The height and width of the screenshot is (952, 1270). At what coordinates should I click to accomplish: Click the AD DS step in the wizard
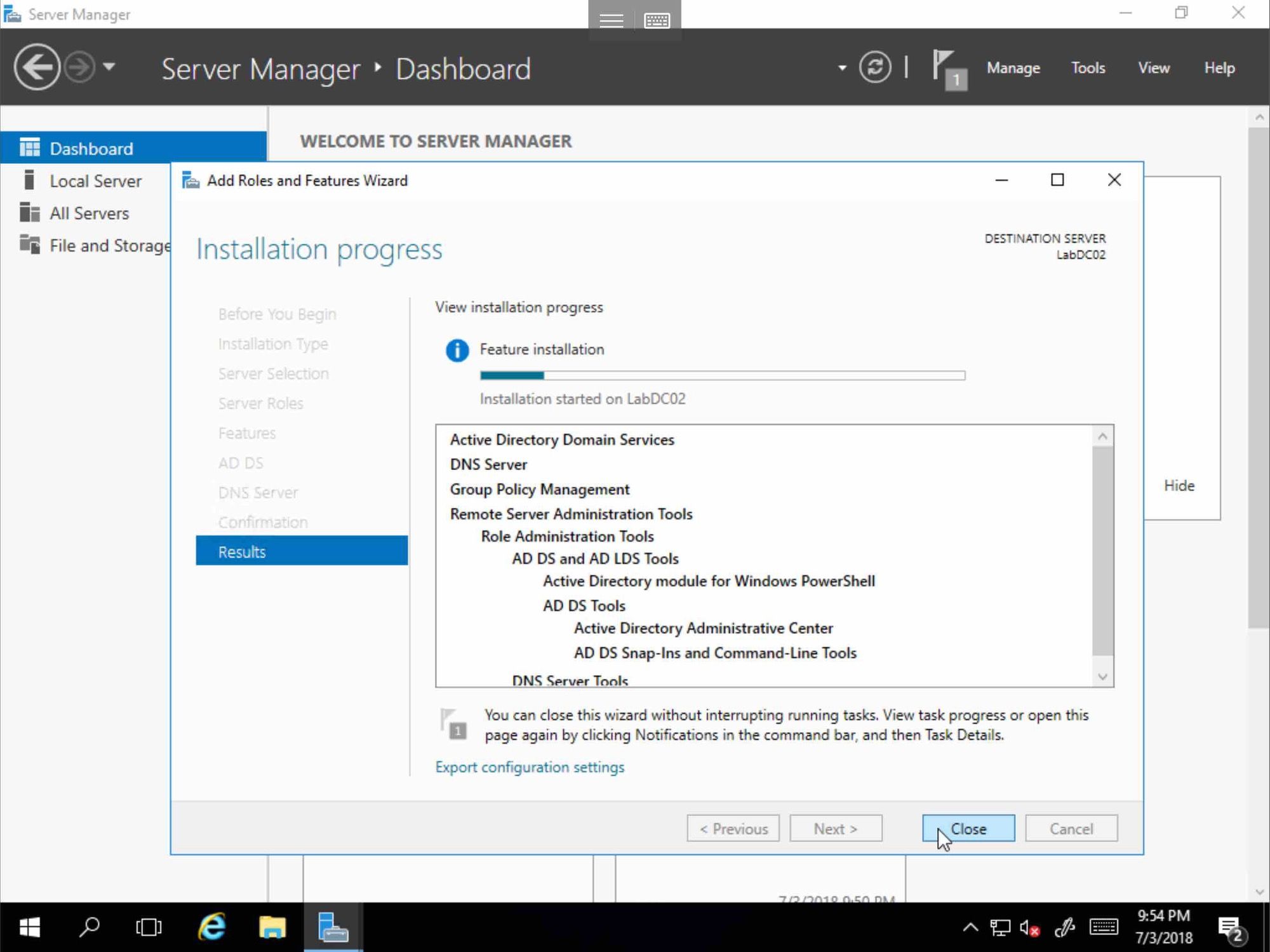click(x=241, y=462)
